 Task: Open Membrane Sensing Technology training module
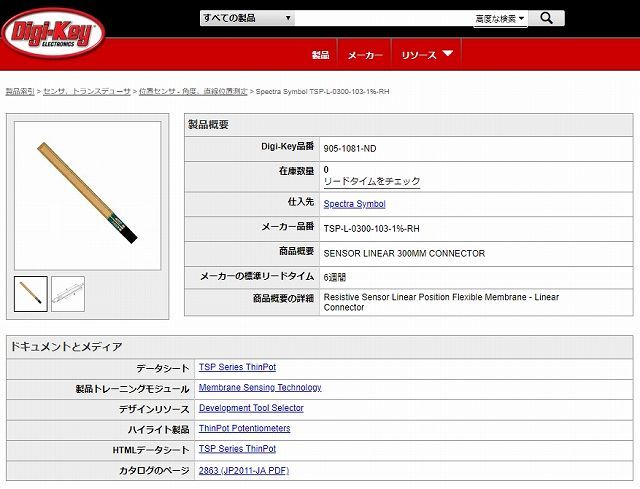pyautogui.click(x=260, y=387)
